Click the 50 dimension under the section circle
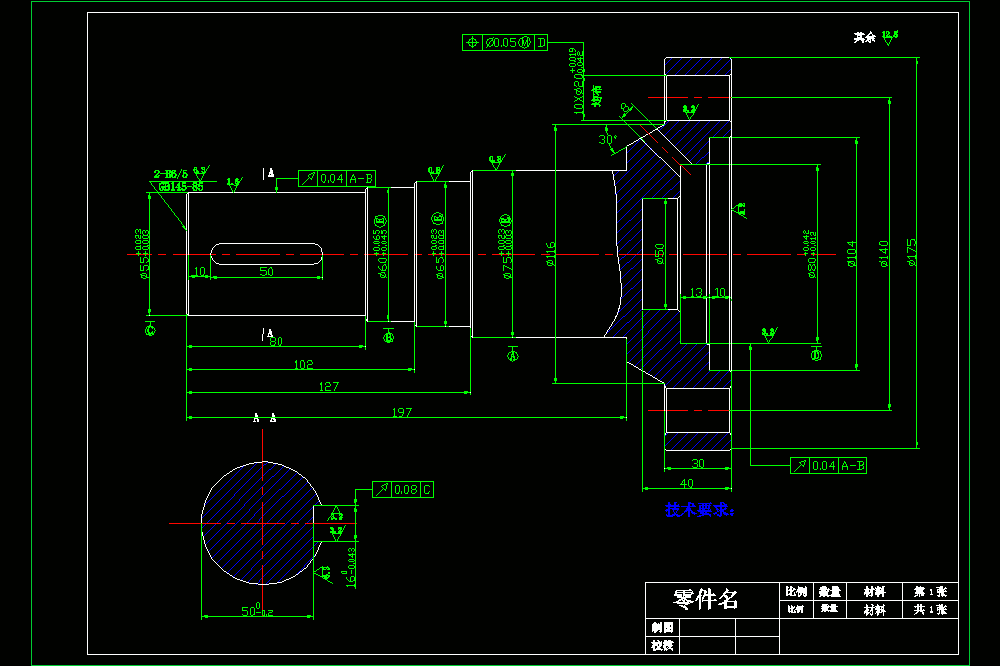 point(257,610)
